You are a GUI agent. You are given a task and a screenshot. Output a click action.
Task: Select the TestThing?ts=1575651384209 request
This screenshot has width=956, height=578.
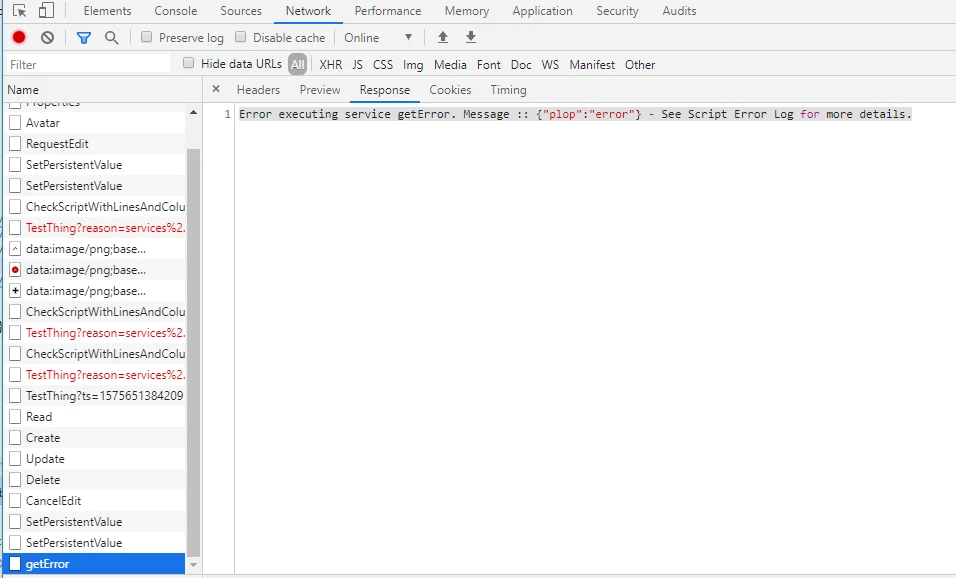(95, 396)
